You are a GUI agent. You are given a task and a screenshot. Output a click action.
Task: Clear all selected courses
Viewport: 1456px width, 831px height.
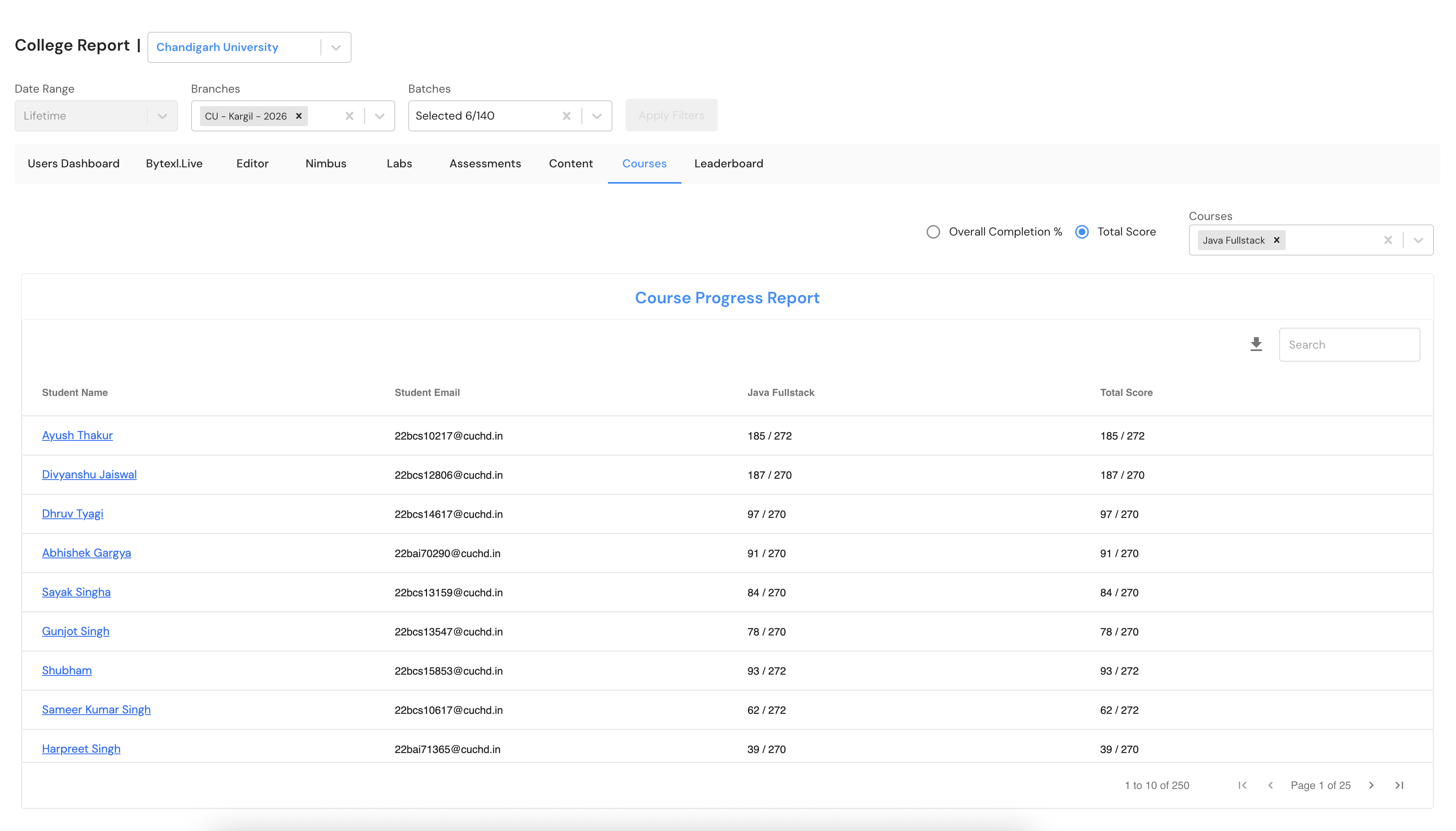1387,240
